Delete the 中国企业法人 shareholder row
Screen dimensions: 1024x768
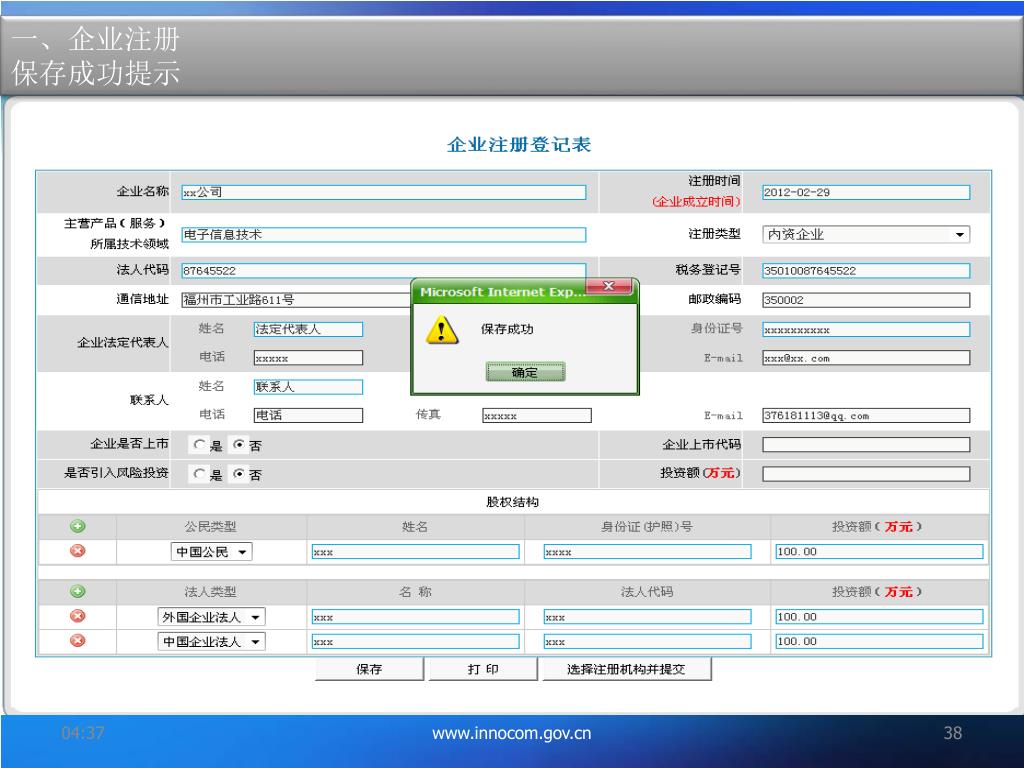(77, 641)
